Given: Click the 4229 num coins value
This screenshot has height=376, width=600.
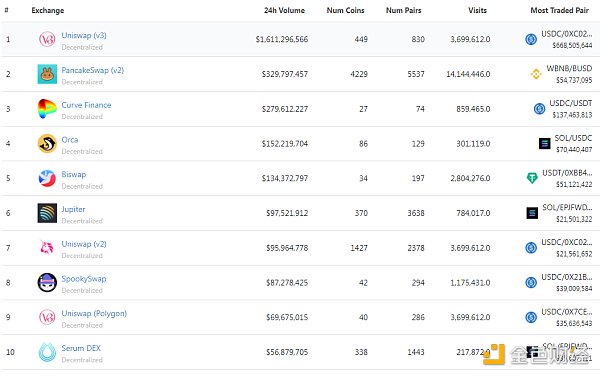Looking at the screenshot, I should (x=359, y=74).
